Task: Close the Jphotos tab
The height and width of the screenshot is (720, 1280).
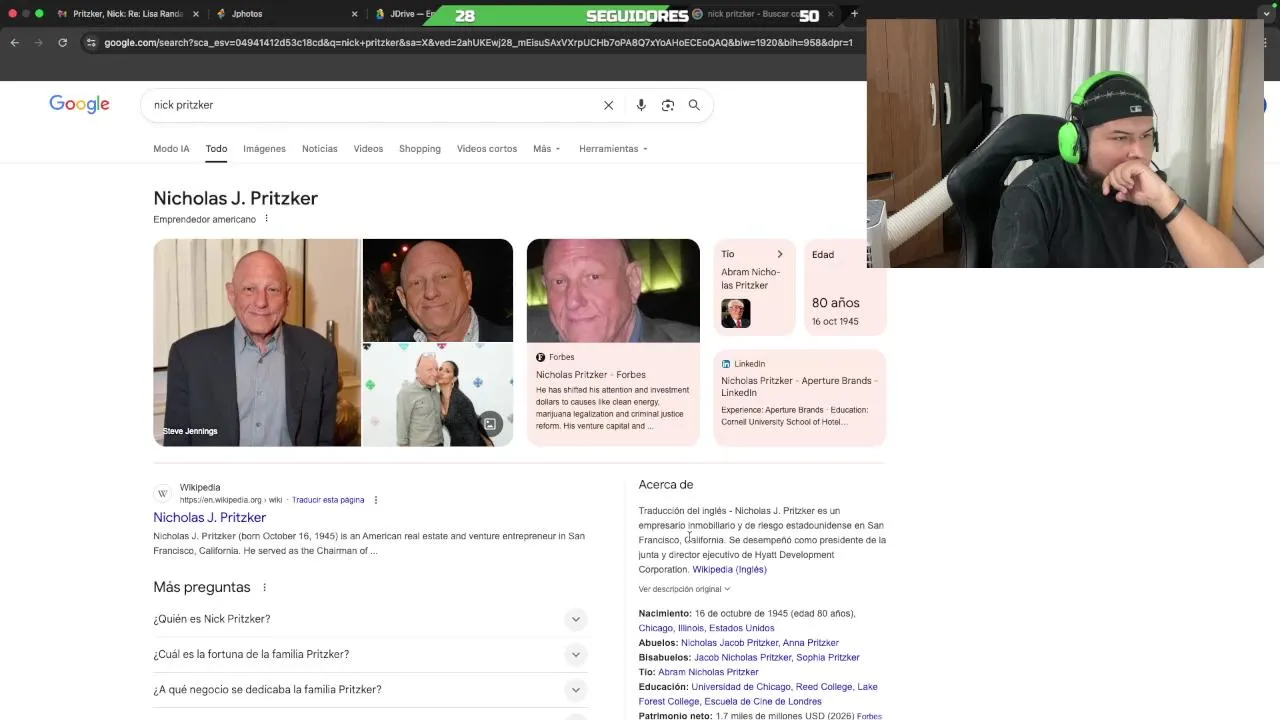Action: tap(354, 14)
